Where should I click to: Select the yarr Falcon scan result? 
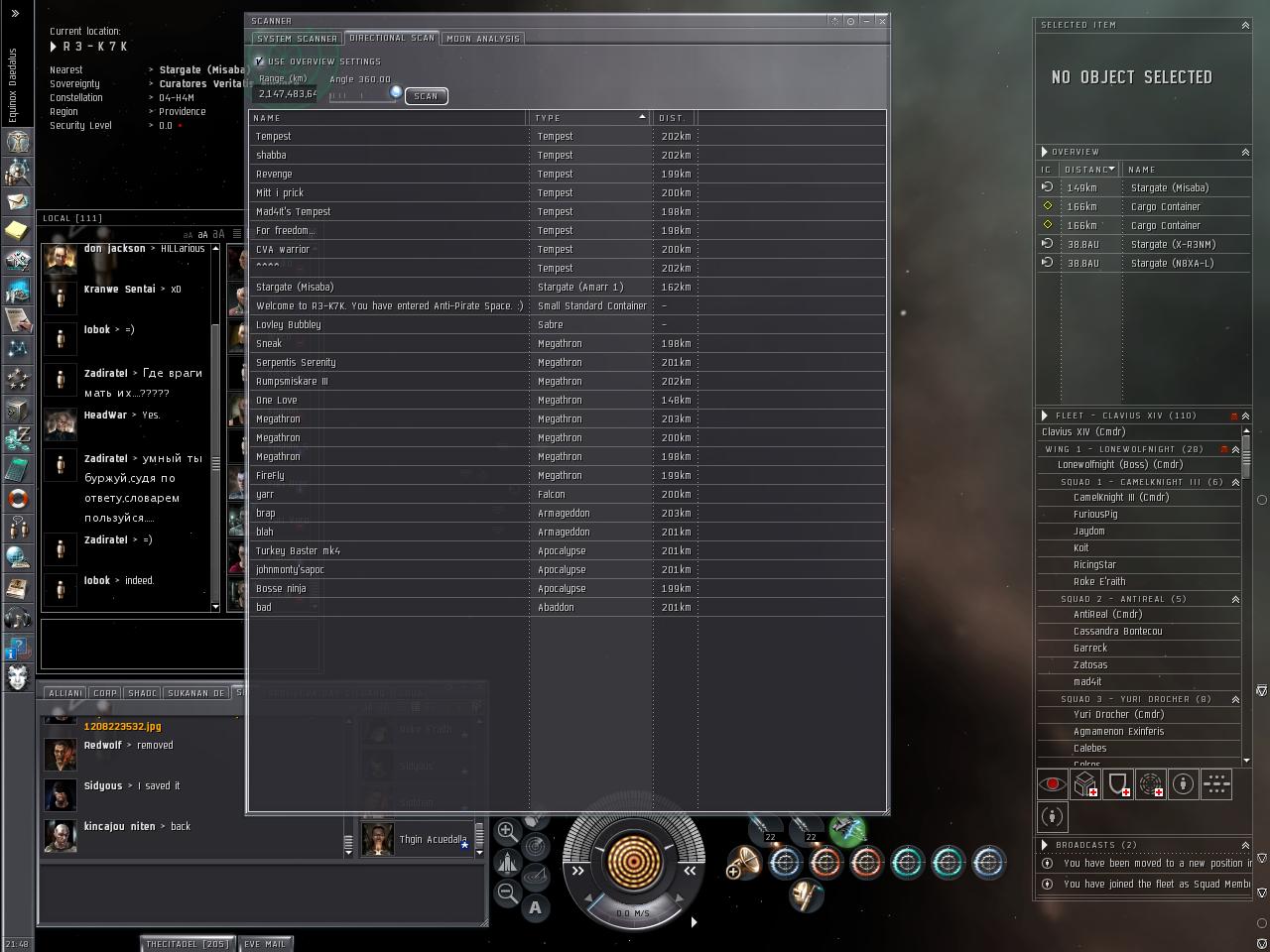(568, 494)
